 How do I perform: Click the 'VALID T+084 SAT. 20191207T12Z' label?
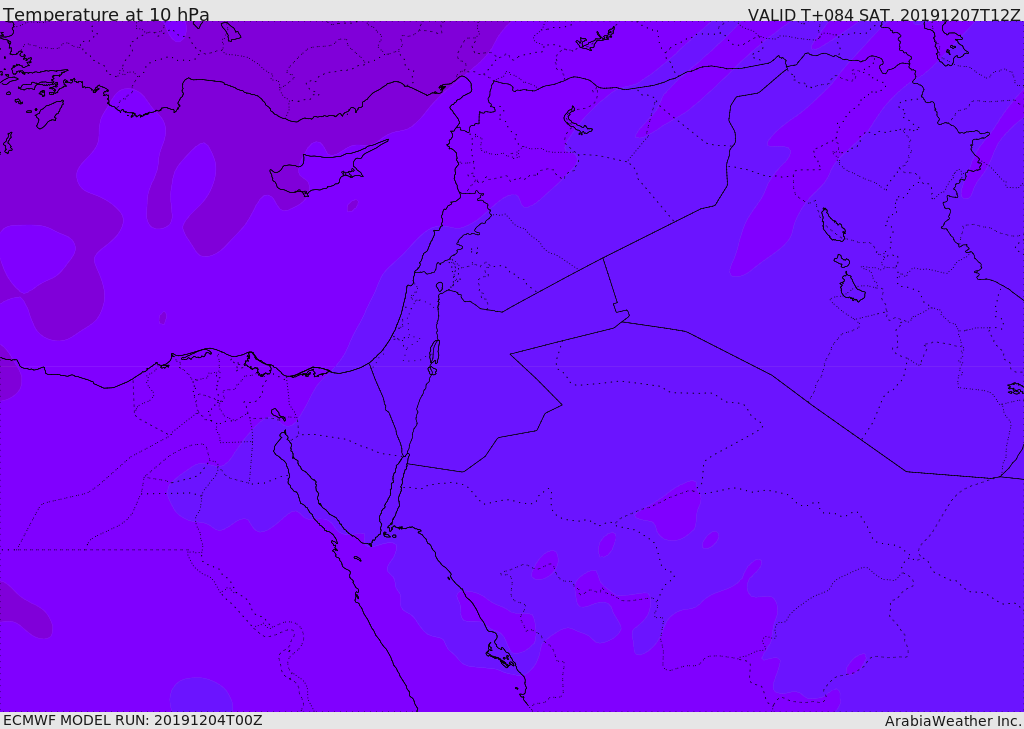(x=884, y=14)
